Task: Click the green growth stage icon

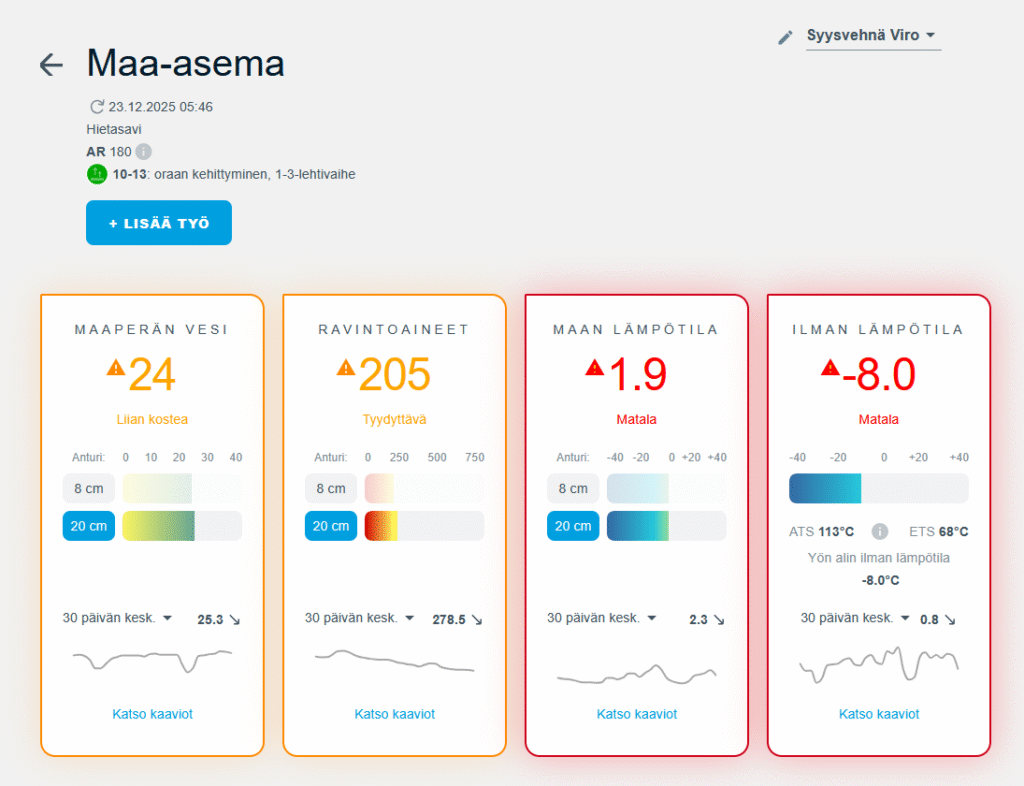Action: click(96, 174)
